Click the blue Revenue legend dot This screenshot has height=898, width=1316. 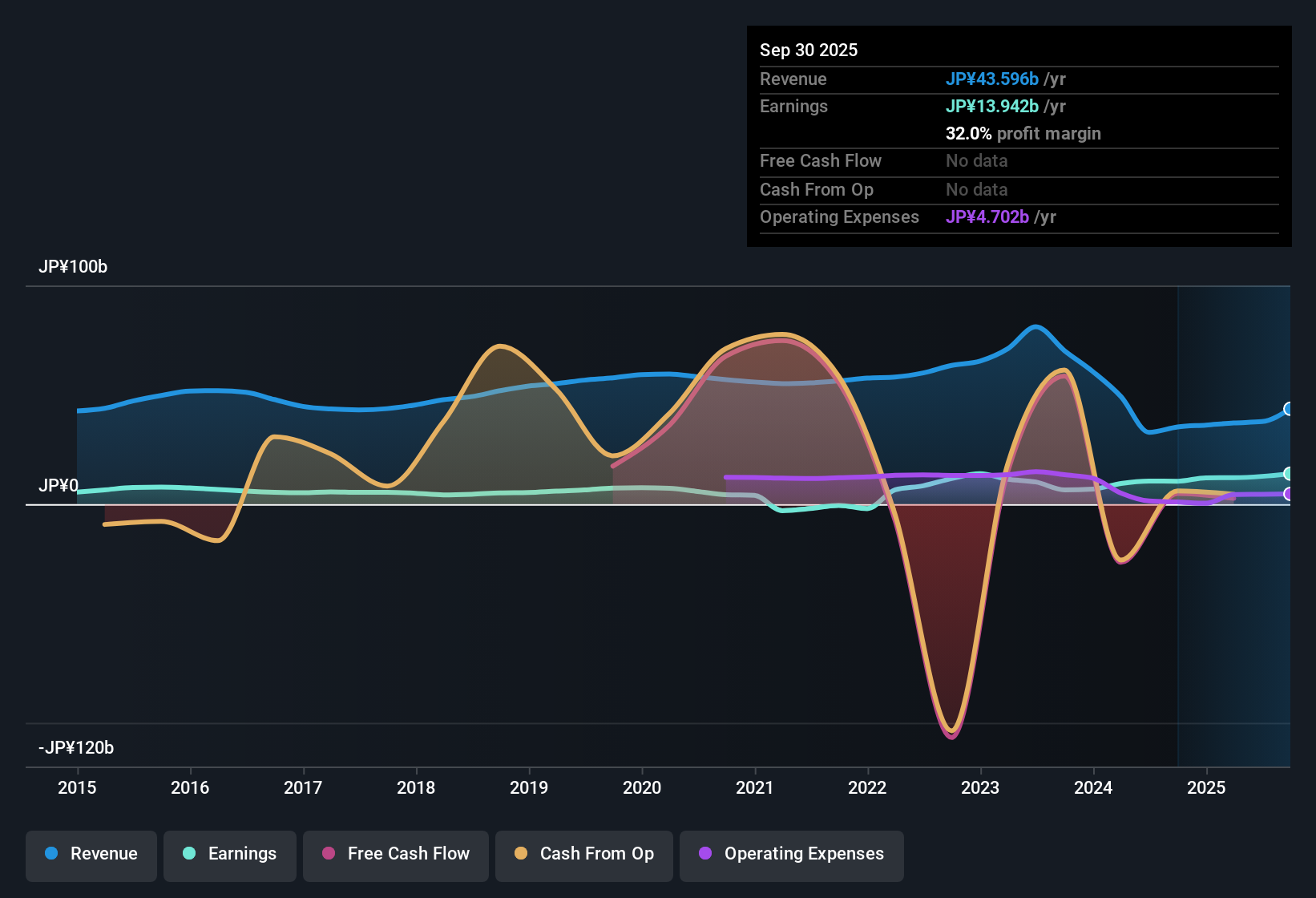(51, 854)
